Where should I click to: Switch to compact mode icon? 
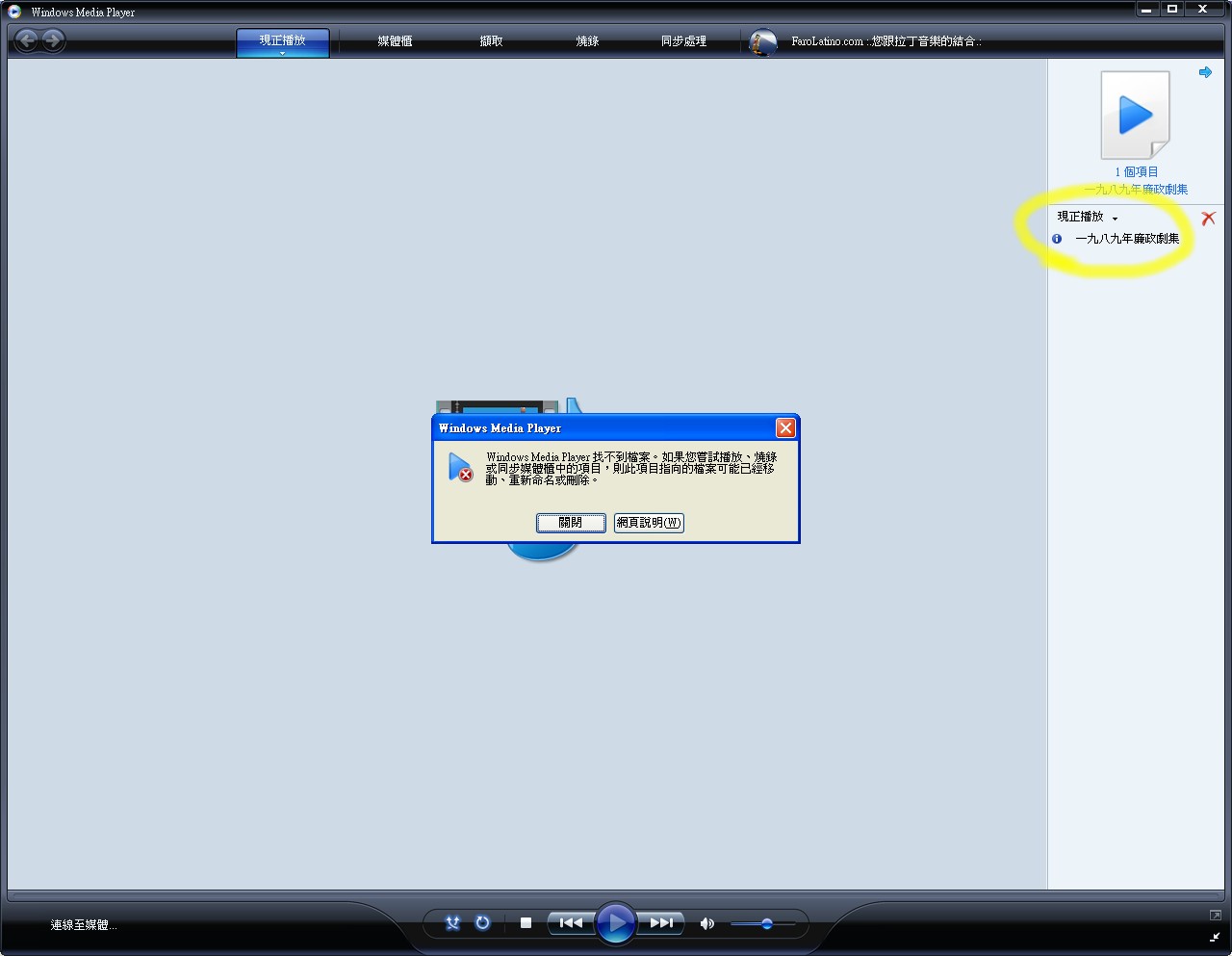click(x=1216, y=937)
